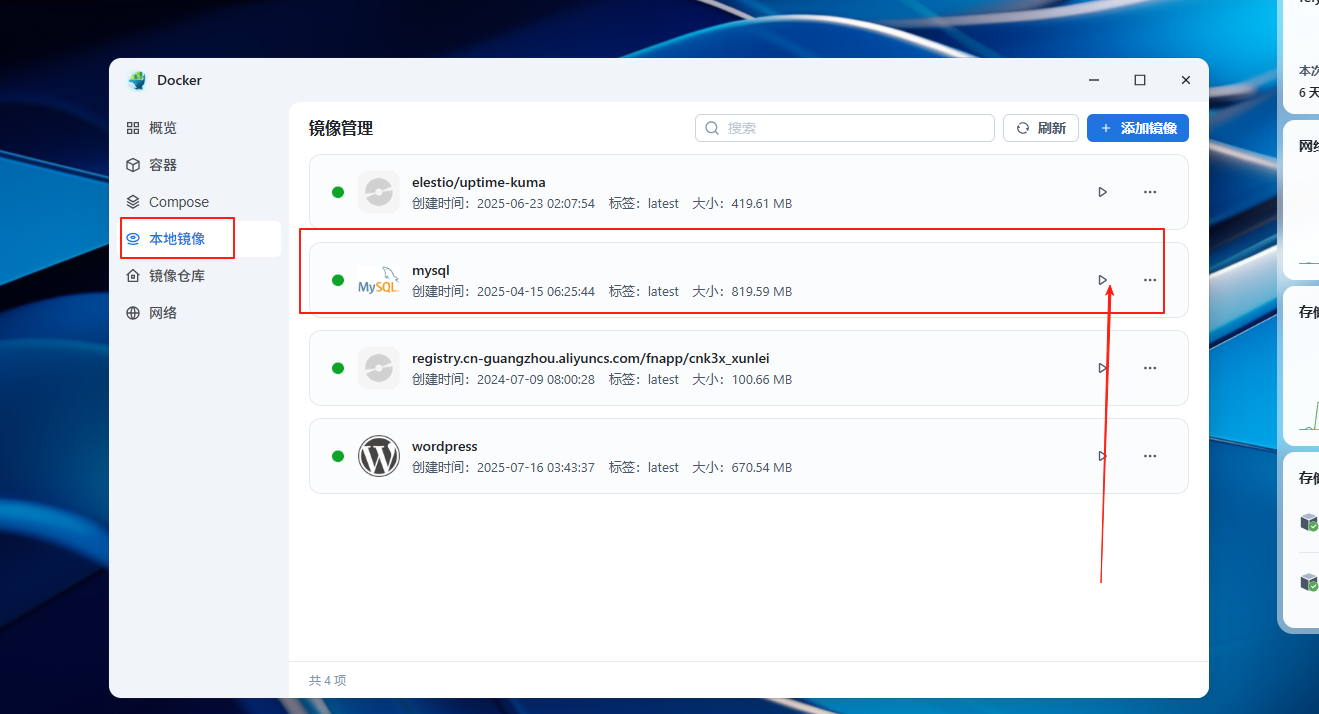Click the green status dot for mysql
Image resolution: width=1319 pixels, height=714 pixels.
pyautogui.click(x=338, y=280)
